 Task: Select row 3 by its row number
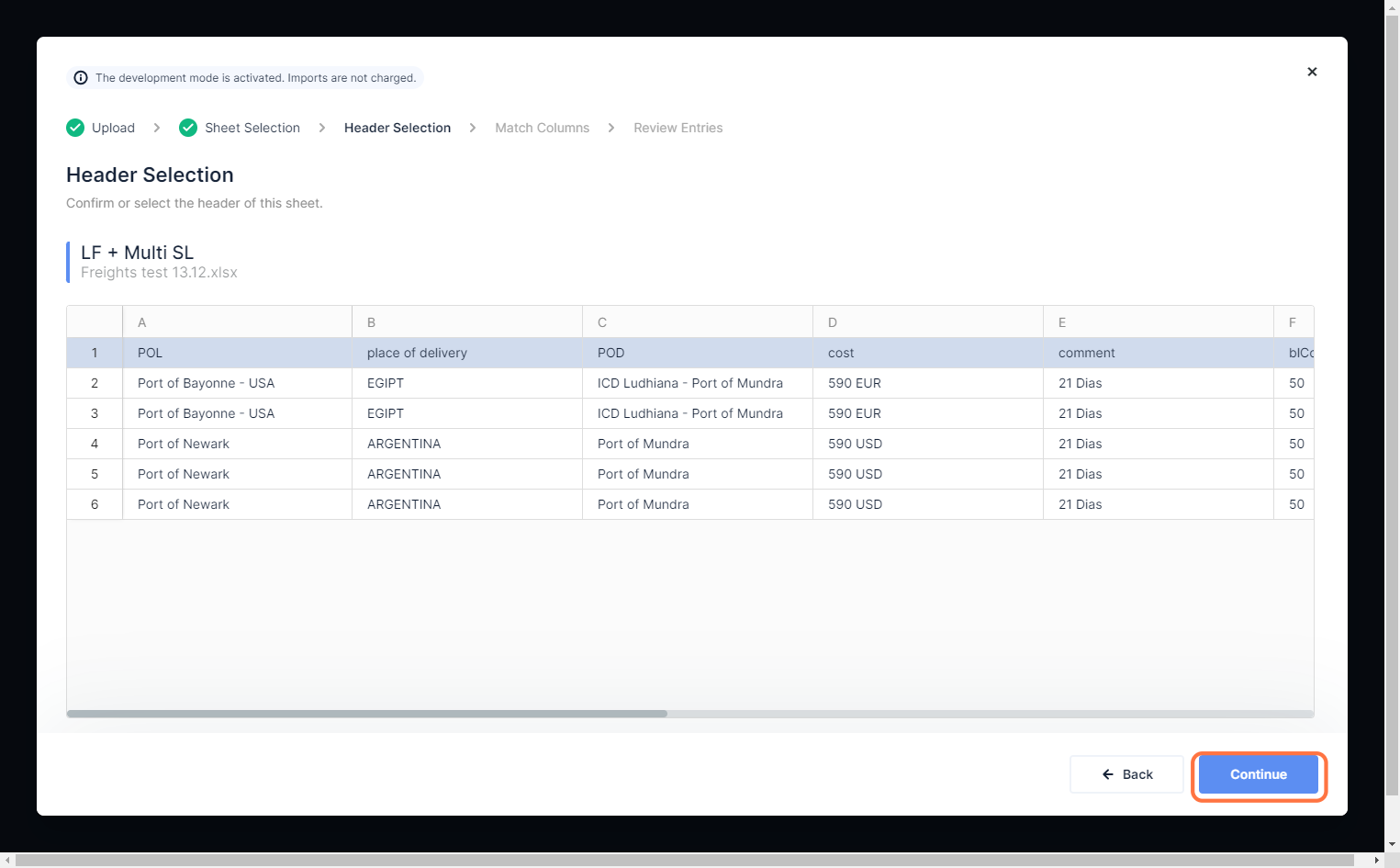[x=95, y=413]
